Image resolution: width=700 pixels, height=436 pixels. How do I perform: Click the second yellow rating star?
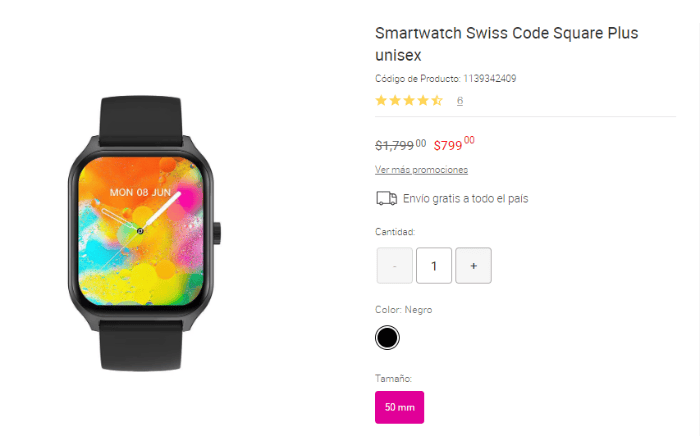(395, 100)
